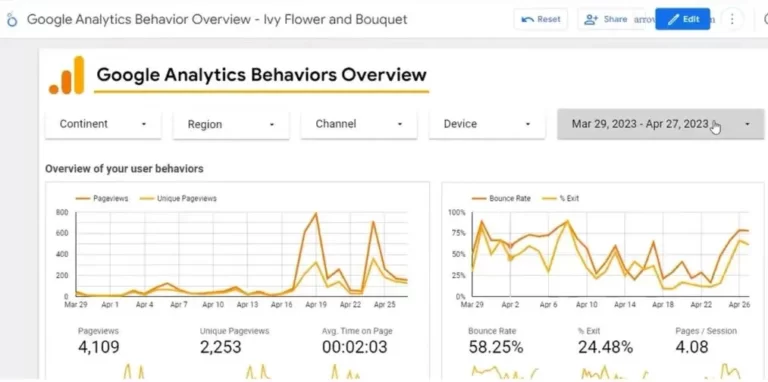Click the Reset button

(x=541, y=19)
